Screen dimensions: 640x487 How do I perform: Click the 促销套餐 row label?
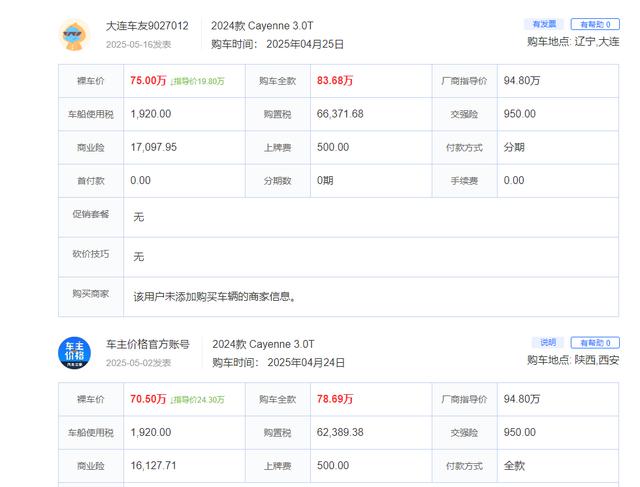(91, 214)
